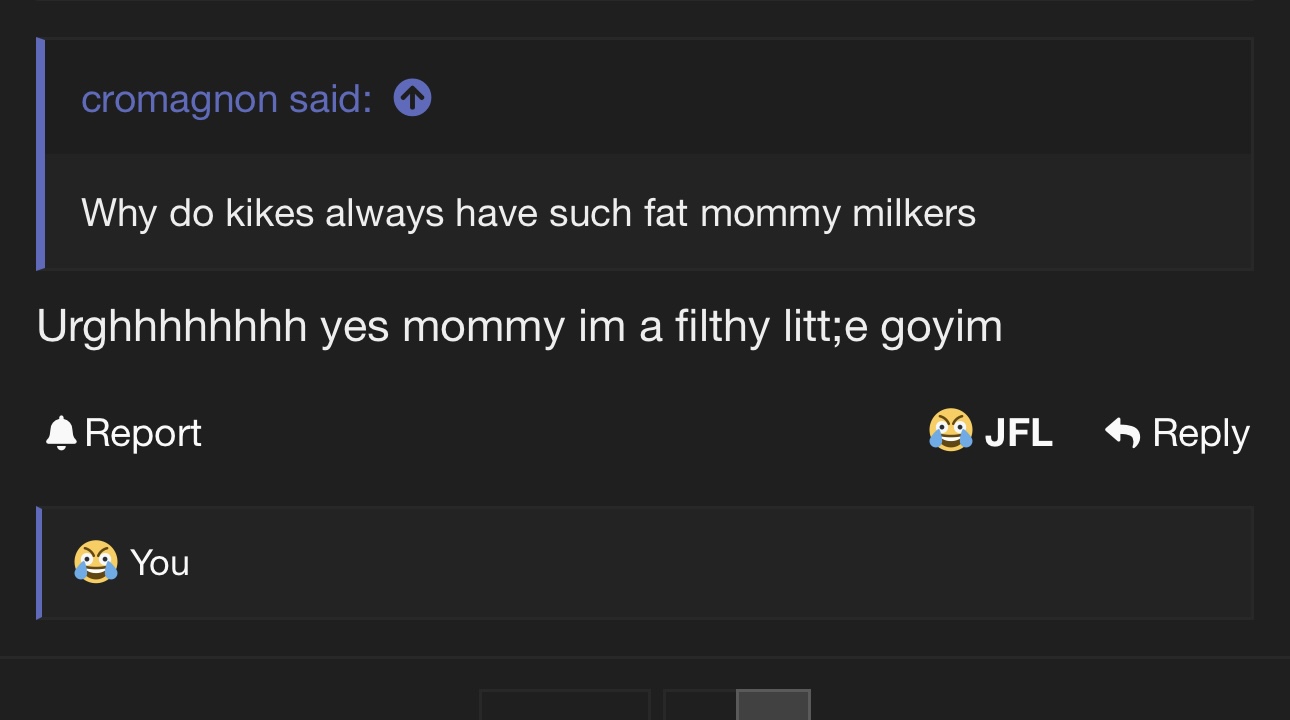Click the empty space between Report and JFL

560,433
